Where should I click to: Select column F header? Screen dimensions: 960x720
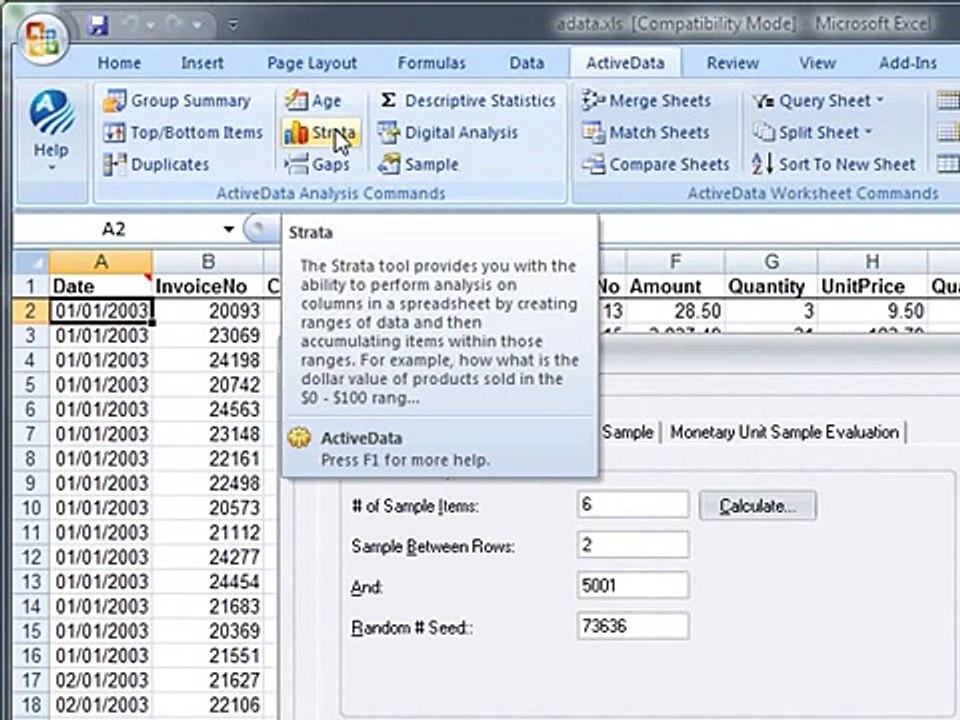tap(675, 262)
